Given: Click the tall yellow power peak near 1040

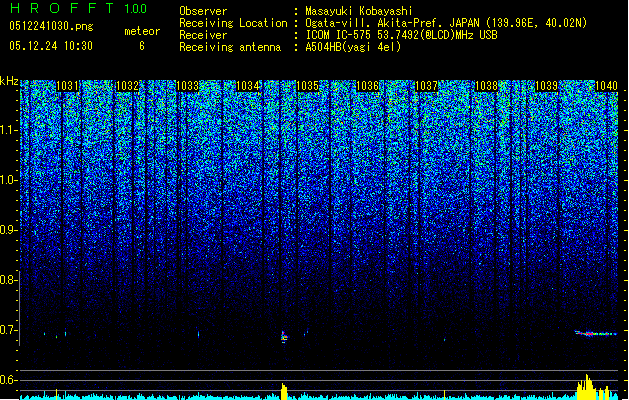Looking at the screenshot, I should point(586,387).
